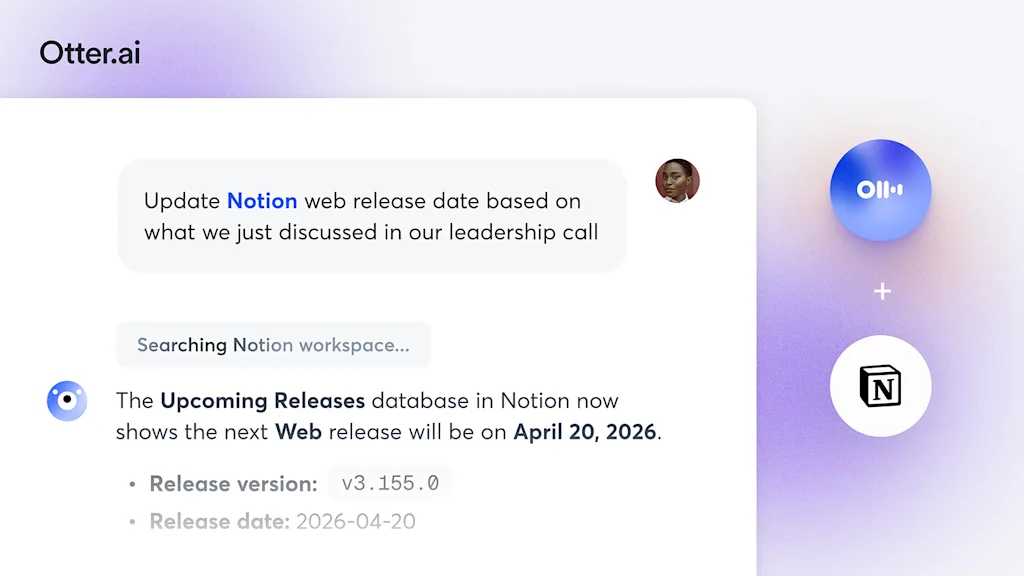Click the Otter.ai logo in the header
The image size is (1024, 576).
90,52
